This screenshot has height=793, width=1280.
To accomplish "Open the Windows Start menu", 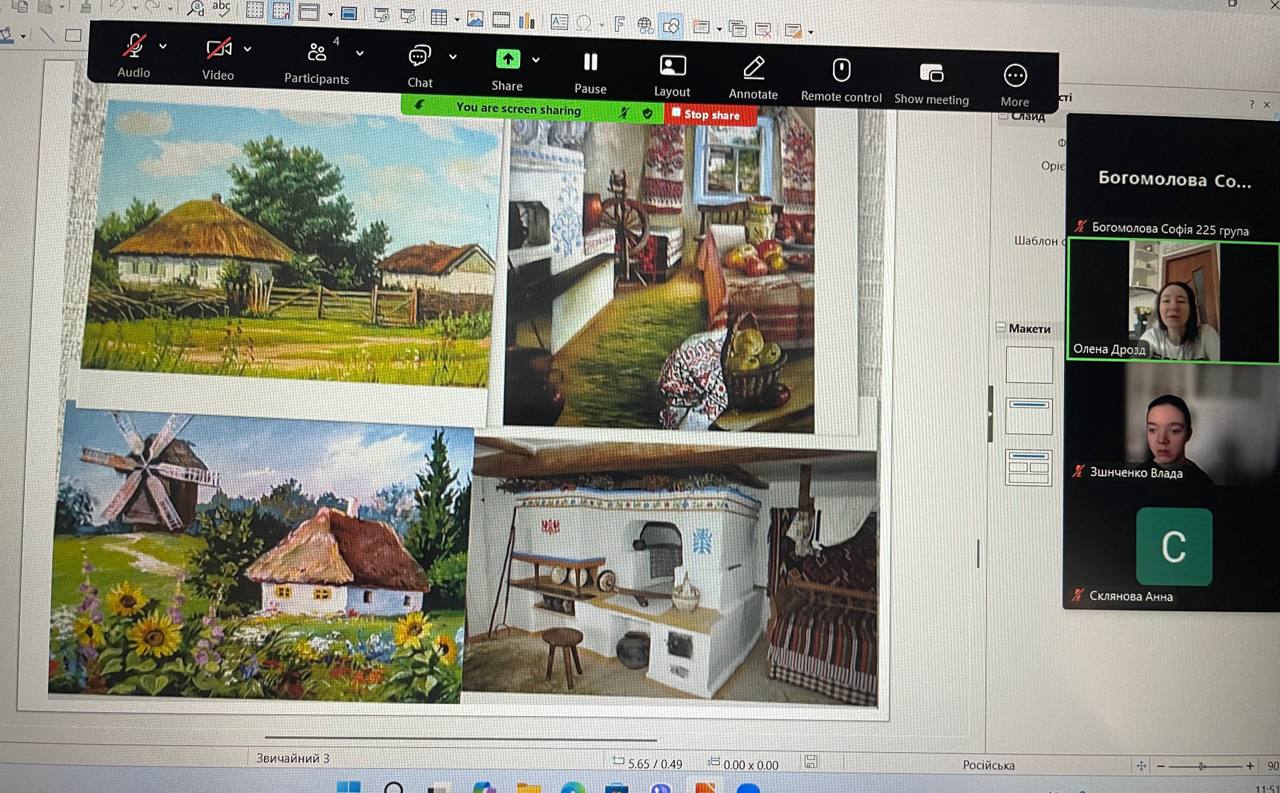I will point(348,786).
